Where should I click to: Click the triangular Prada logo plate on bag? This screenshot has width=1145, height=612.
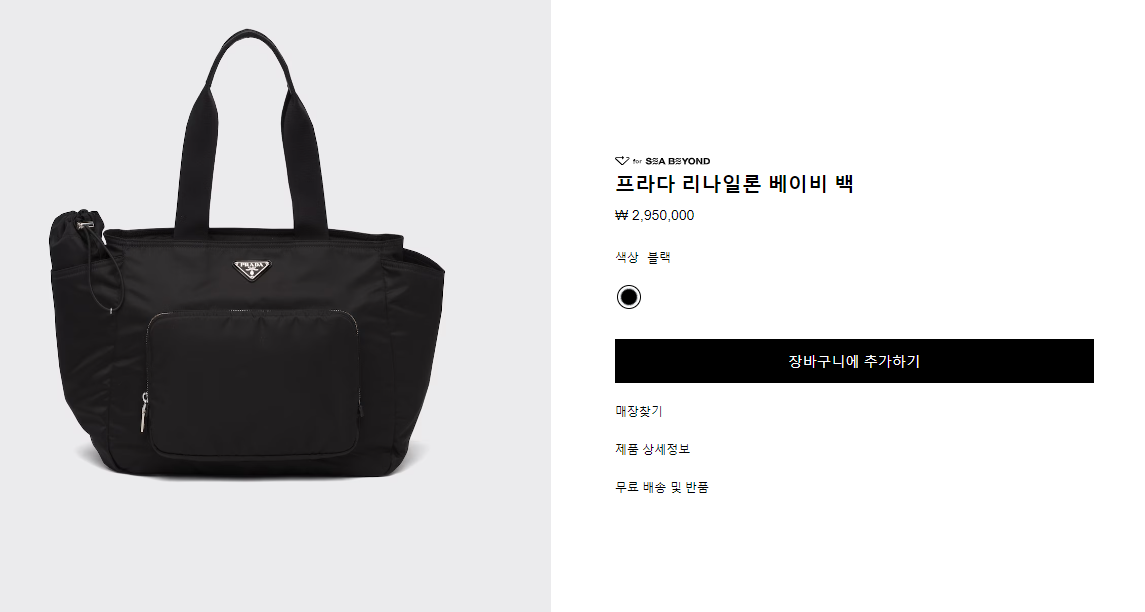[252, 269]
